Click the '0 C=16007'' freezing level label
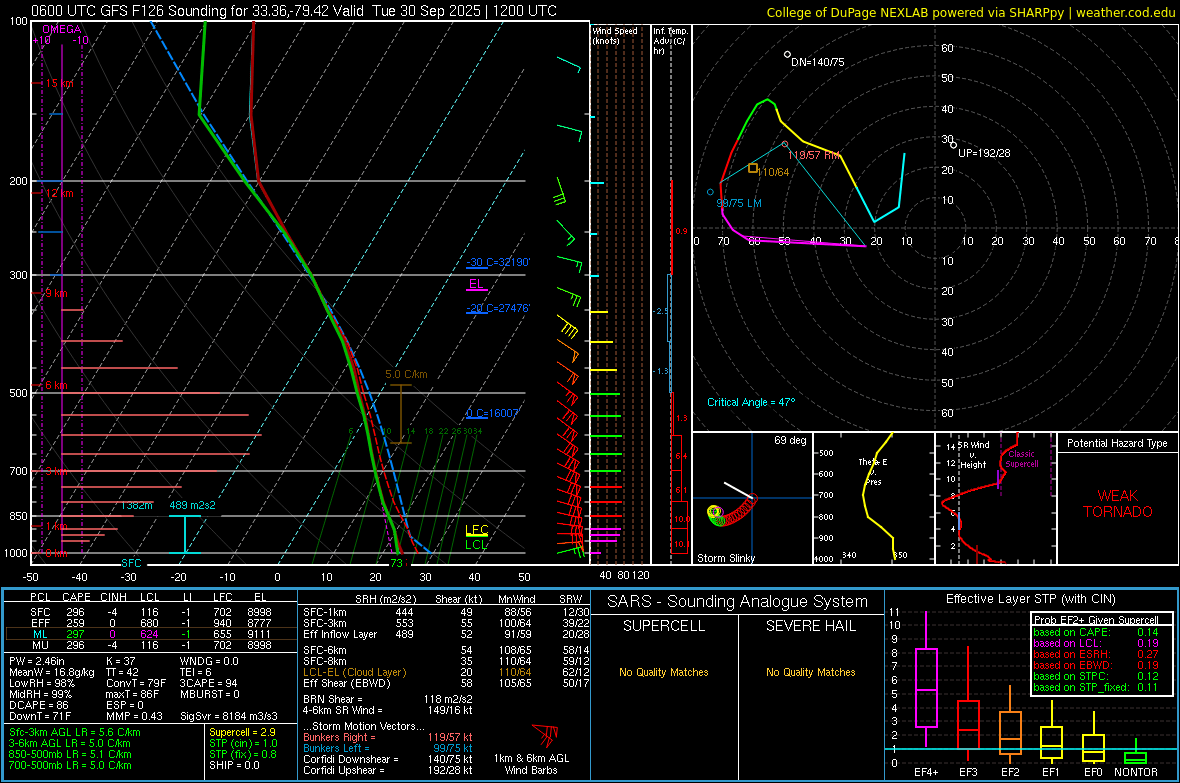 tap(493, 413)
